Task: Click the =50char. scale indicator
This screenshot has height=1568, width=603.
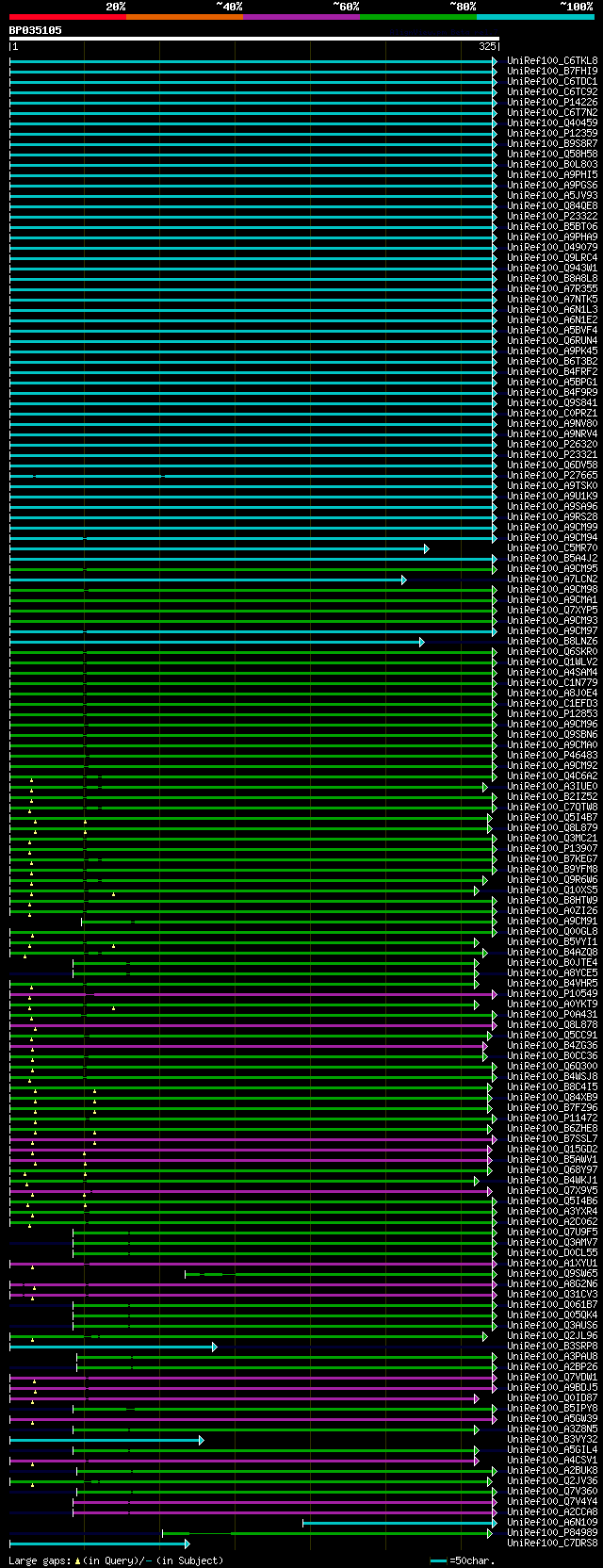Action: [x=463, y=1560]
